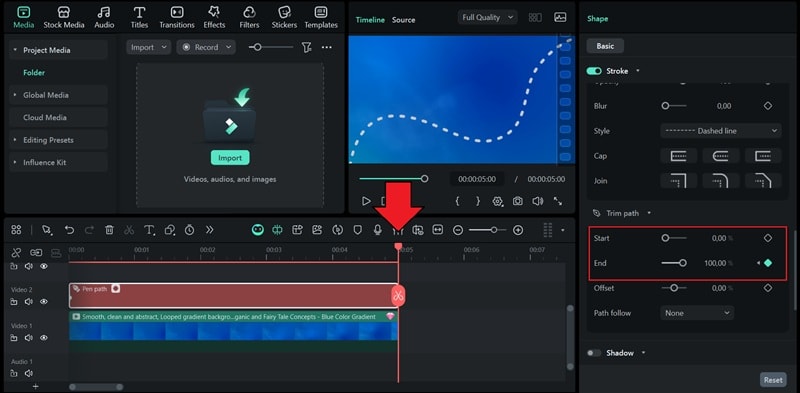Click the preview scopes image icon

click(x=560, y=17)
